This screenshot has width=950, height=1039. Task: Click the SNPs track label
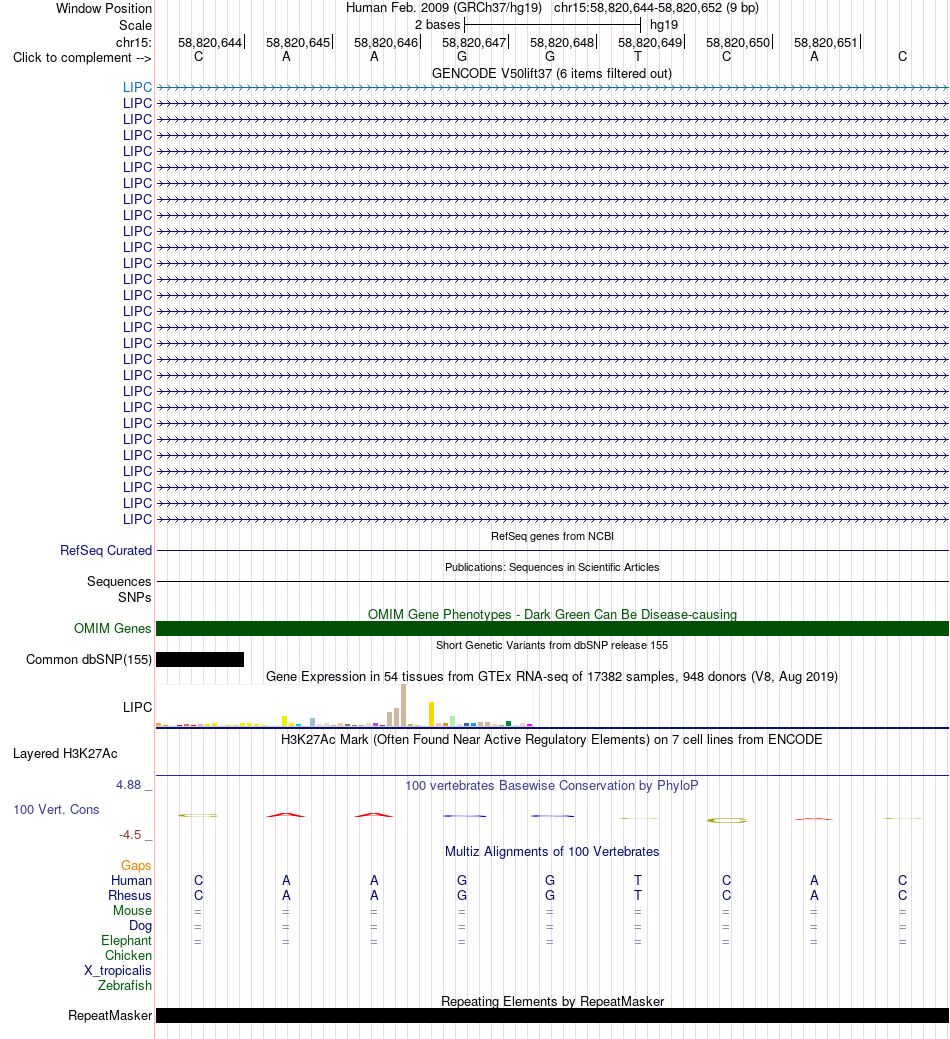point(134,597)
